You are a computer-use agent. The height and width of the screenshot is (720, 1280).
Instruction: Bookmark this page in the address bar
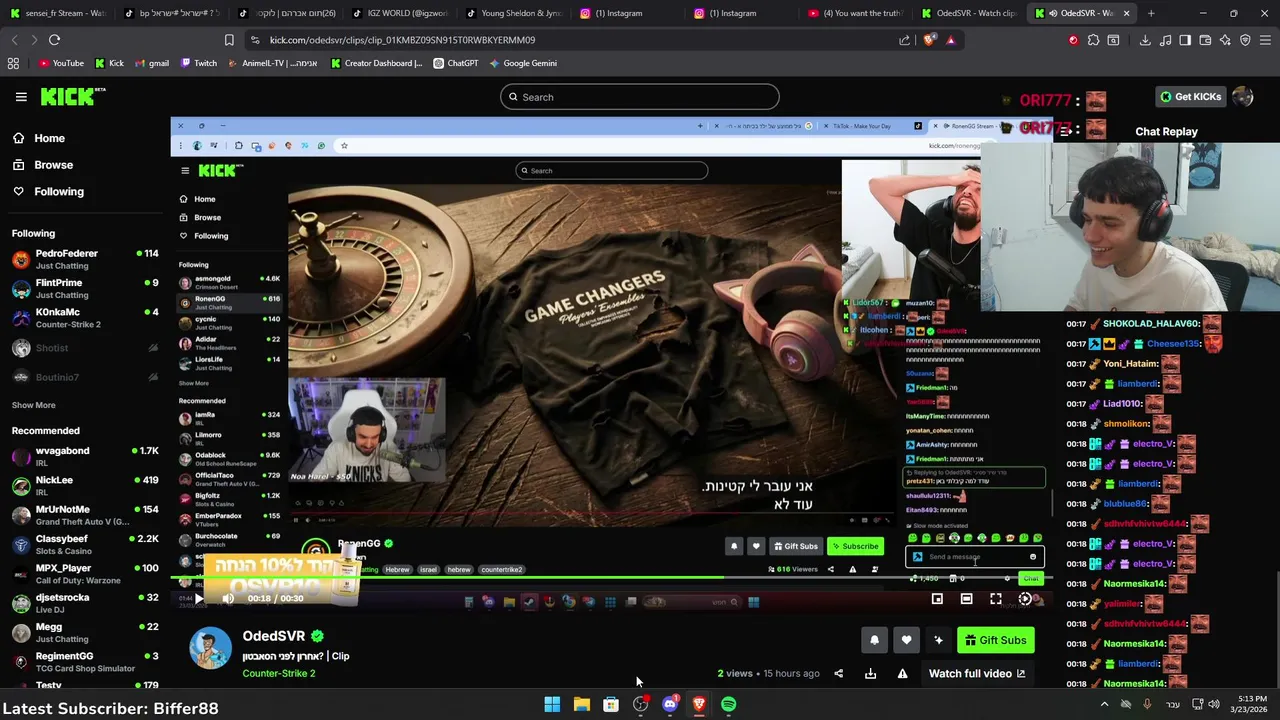tap(229, 40)
